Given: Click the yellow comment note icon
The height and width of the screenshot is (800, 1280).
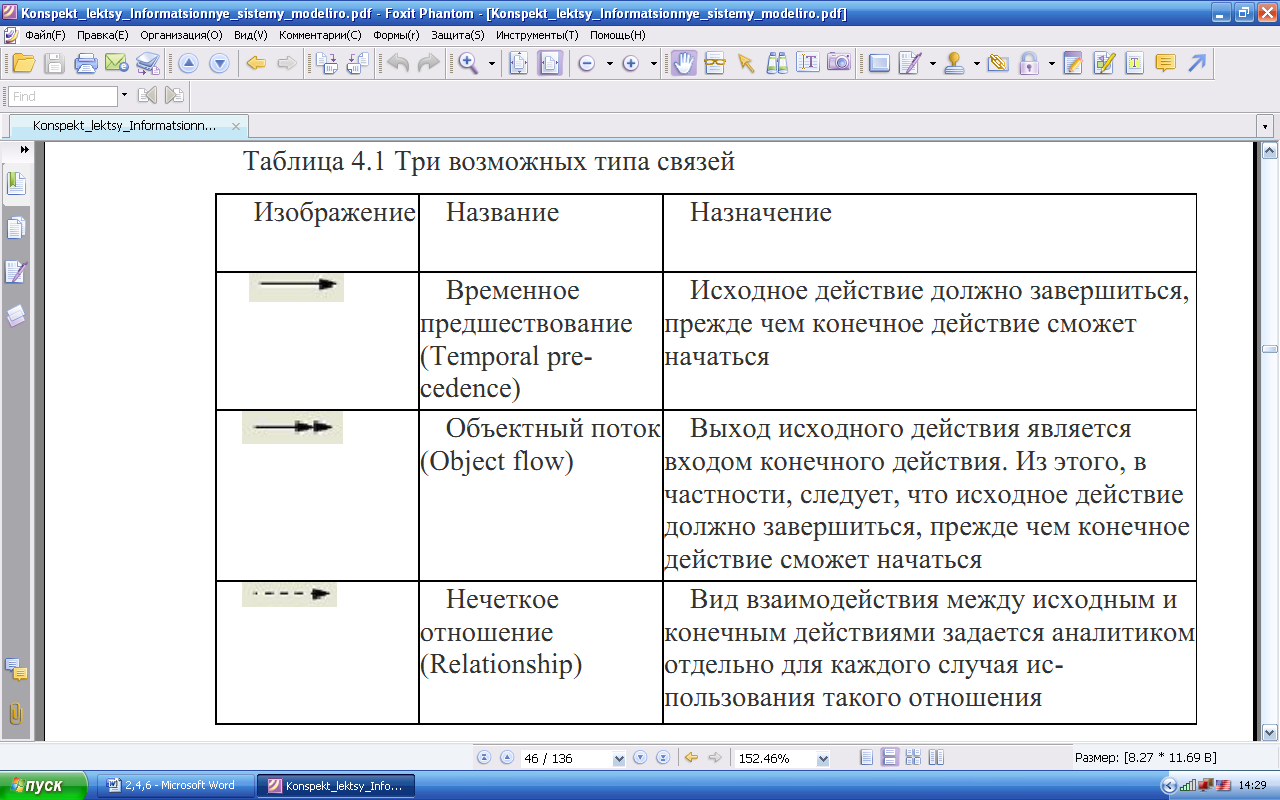Looking at the screenshot, I should pyautogui.click(x=1165, y=63).
